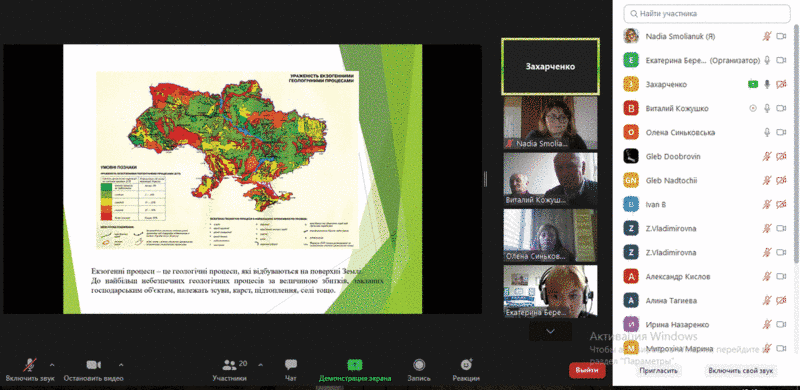This screenshot has height=390, width=800.
Task: Open the Reactions icon
Action: 466,365
